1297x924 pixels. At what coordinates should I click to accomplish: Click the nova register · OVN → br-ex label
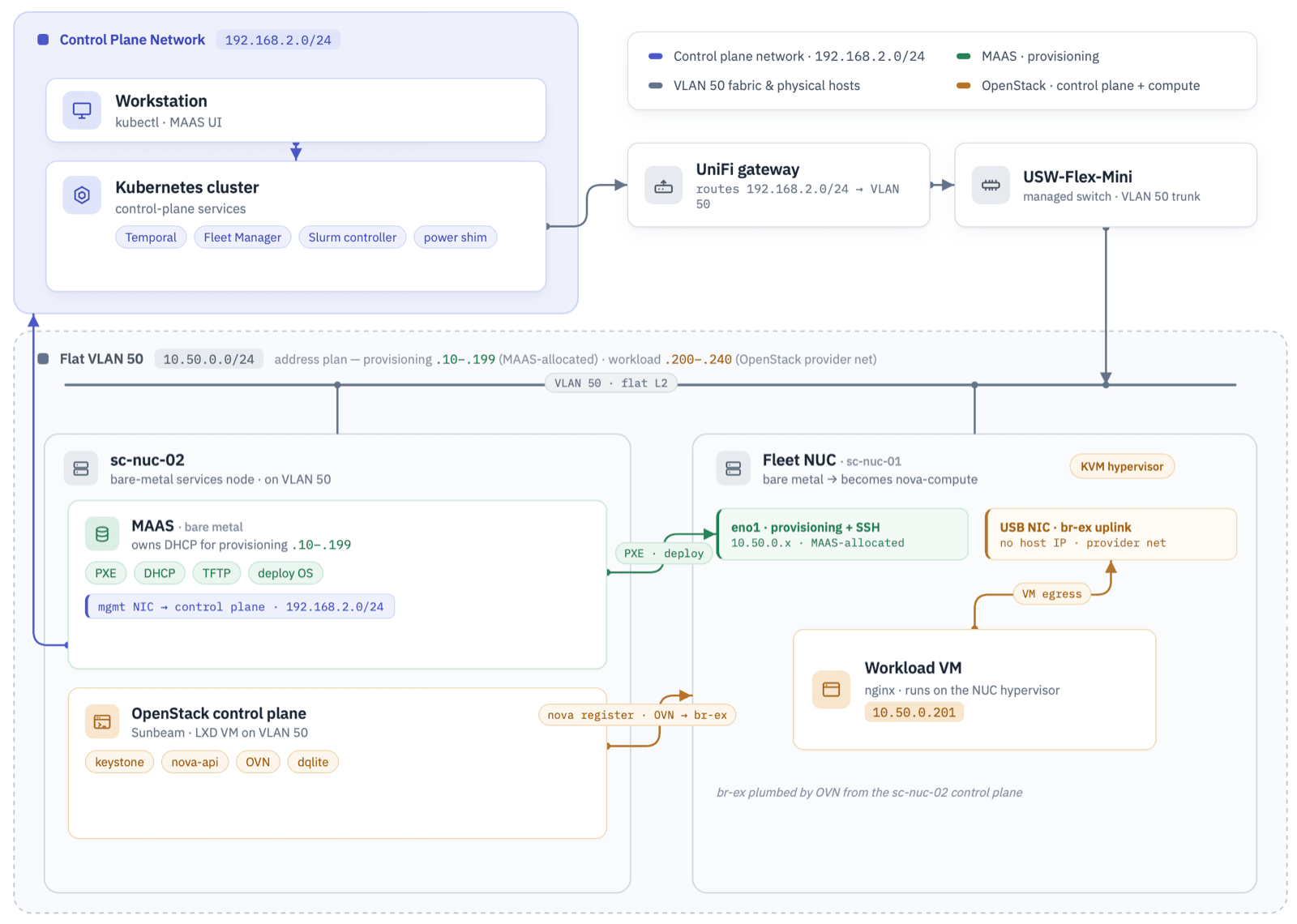(x=637, y=715)
